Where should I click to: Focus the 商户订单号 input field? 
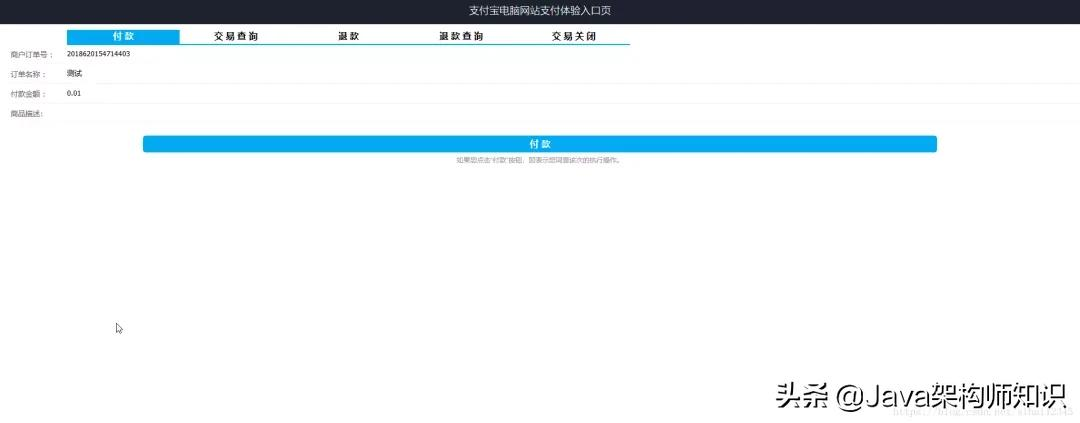[572, 54]
